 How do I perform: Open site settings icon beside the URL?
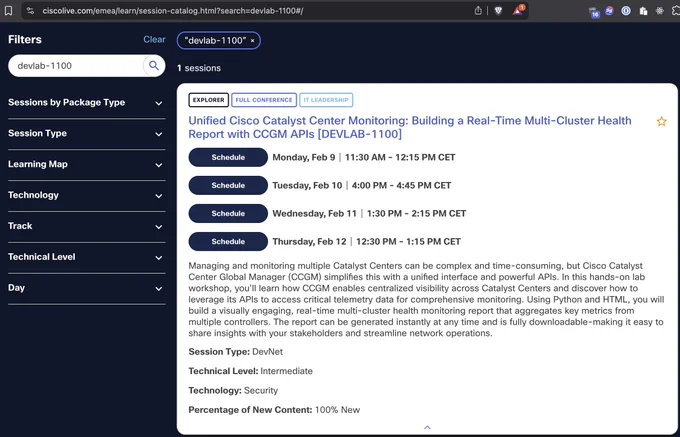coord(30,11)
